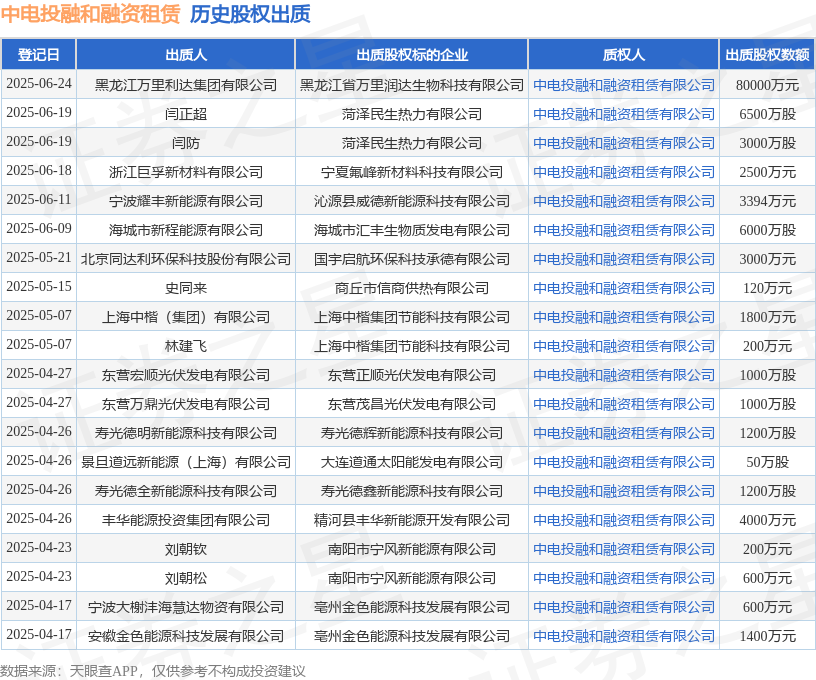Open the 质权人 link in the 海城市新程能源有限公司 row
The width and height of the screenshot is (816, 680).
pos(623,230)
